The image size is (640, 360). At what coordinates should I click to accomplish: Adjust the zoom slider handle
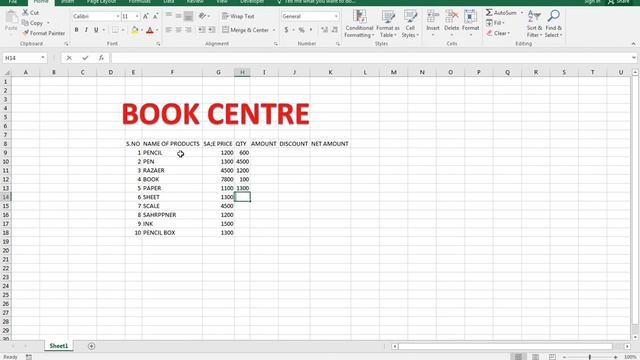pyautogui.click(x=590, y=357)
